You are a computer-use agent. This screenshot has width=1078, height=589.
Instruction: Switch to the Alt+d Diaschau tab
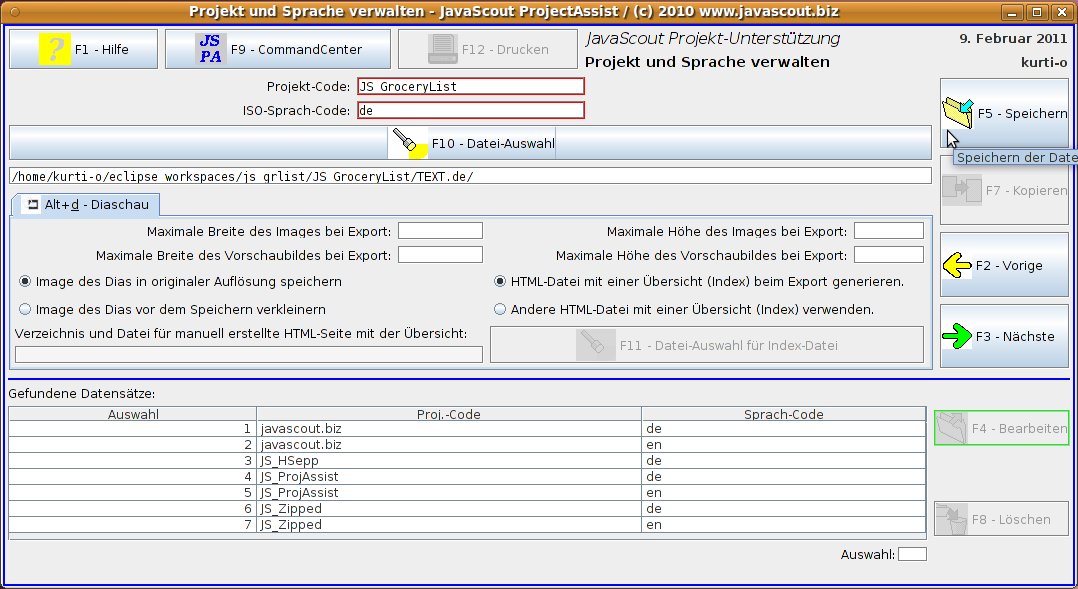(x=86, y=205)
